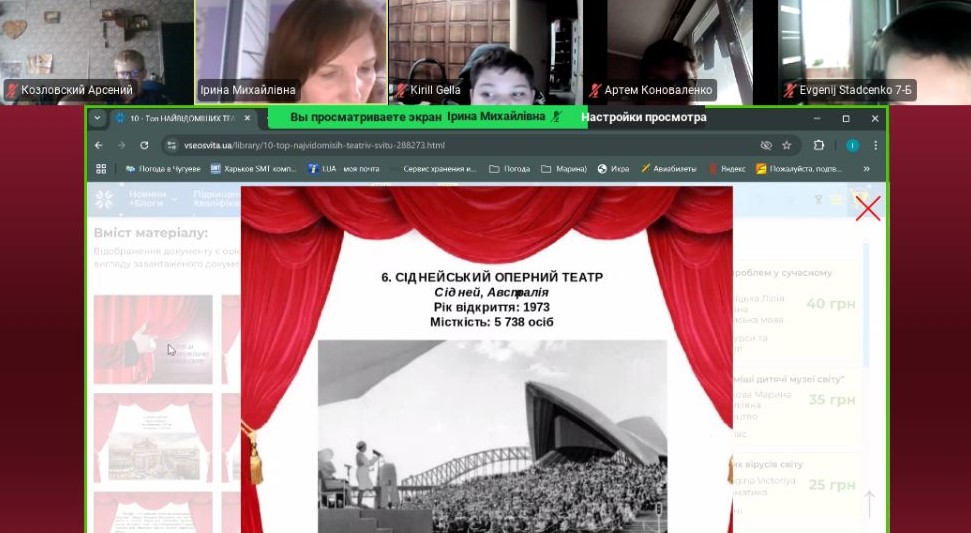The height and width of the screenshot is (533, 971).
Task: Click the 'Вы просматриваете экран' banner
Action: point(427,117)
